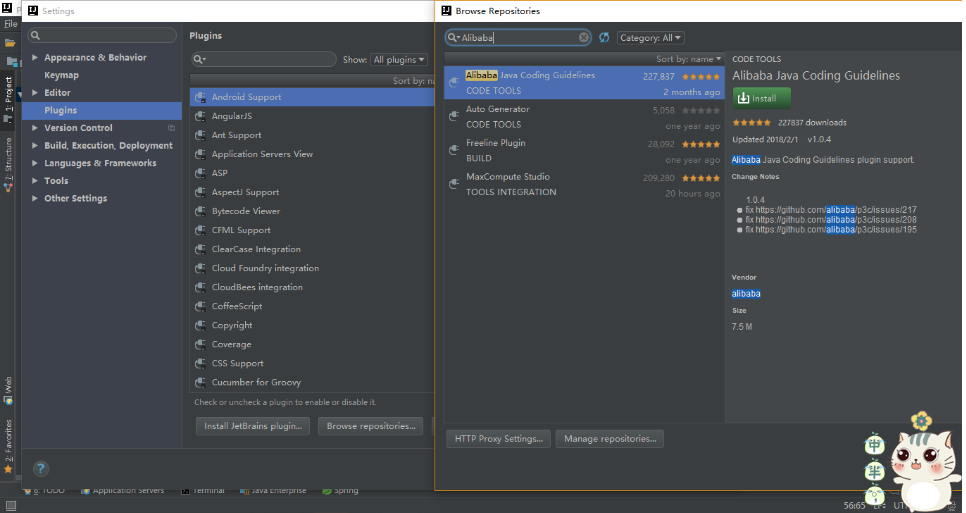
Task: Select Cloud Foundry integration in plugin list
Action: [x=312, y=269]
